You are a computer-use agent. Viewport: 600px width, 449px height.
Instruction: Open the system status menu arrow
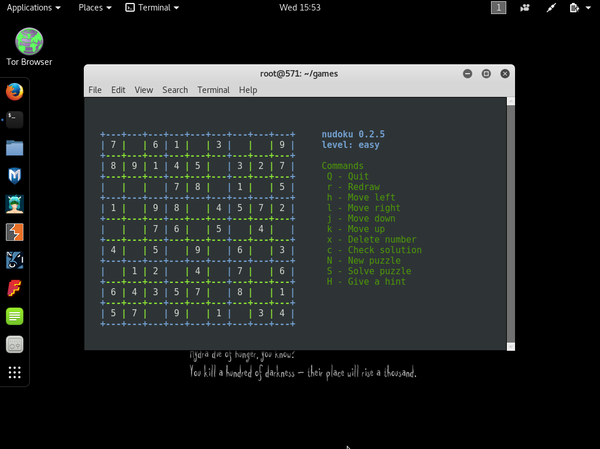[x=589, y=8]
